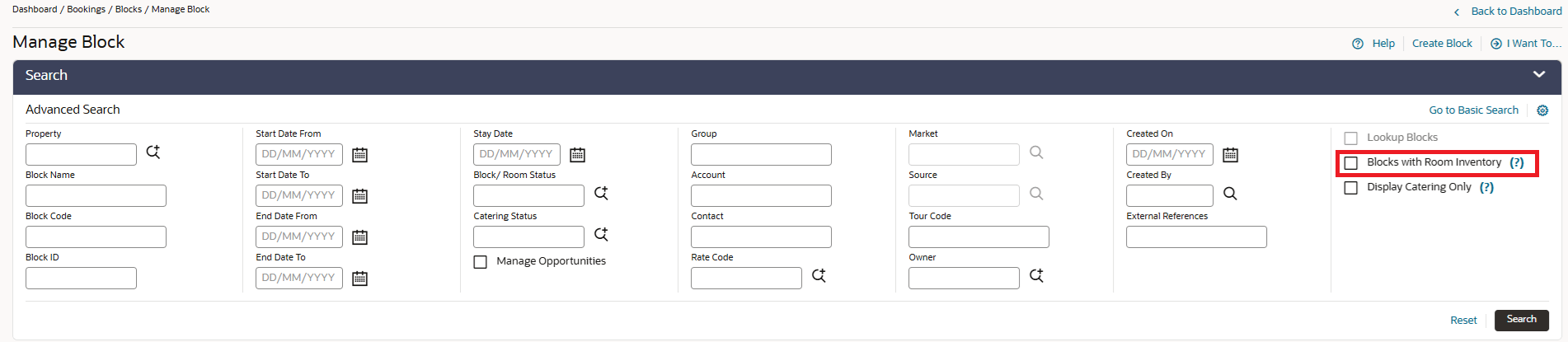This screenshot has width=1568, height=342.
Task: Open Property lookup search icon
Action: click(153, 152)
